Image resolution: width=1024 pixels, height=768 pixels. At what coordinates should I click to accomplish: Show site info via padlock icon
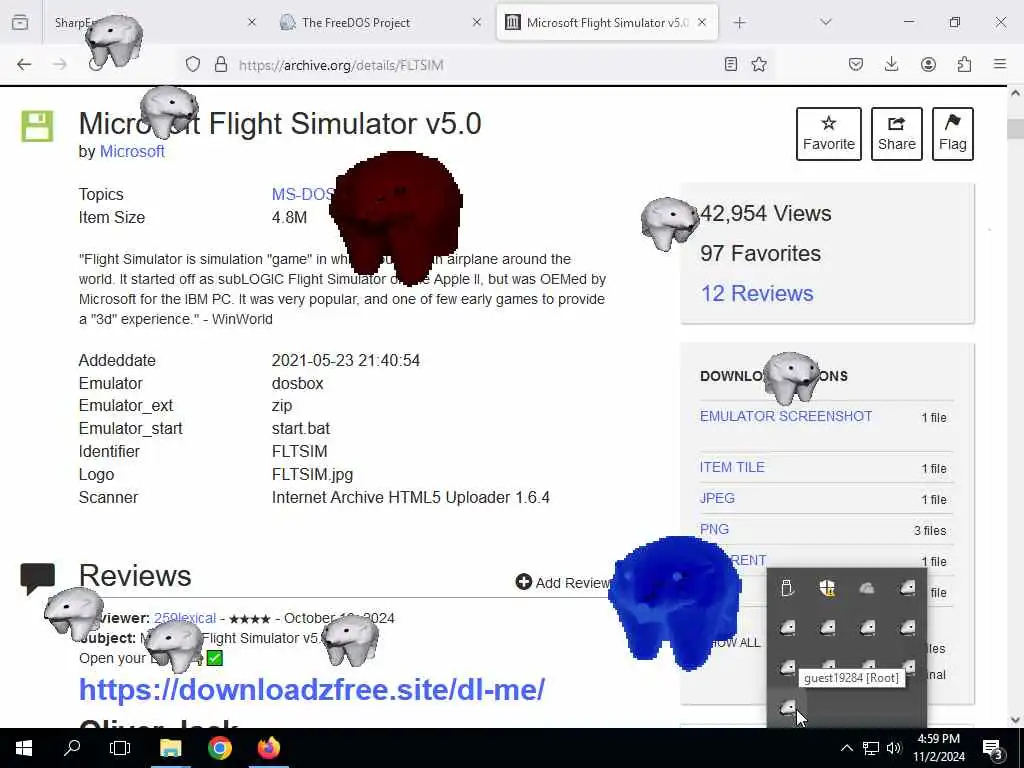[221, 64]
